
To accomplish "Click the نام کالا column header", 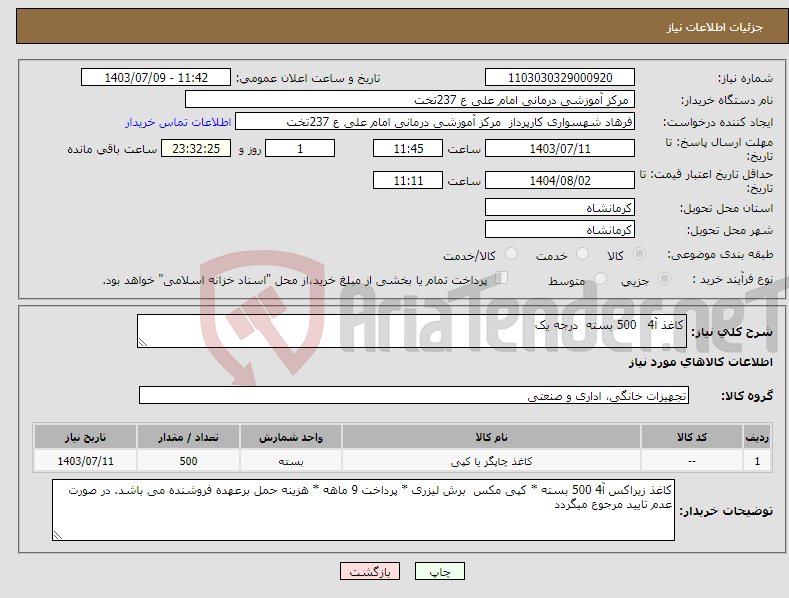I will 491,437.
